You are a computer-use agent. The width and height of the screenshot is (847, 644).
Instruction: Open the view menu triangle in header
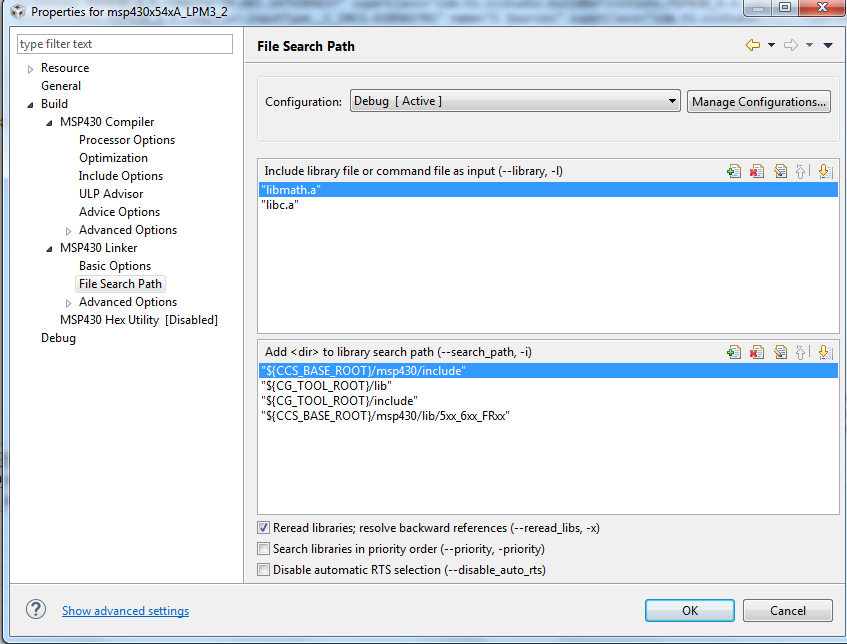[x=828, y=45]
